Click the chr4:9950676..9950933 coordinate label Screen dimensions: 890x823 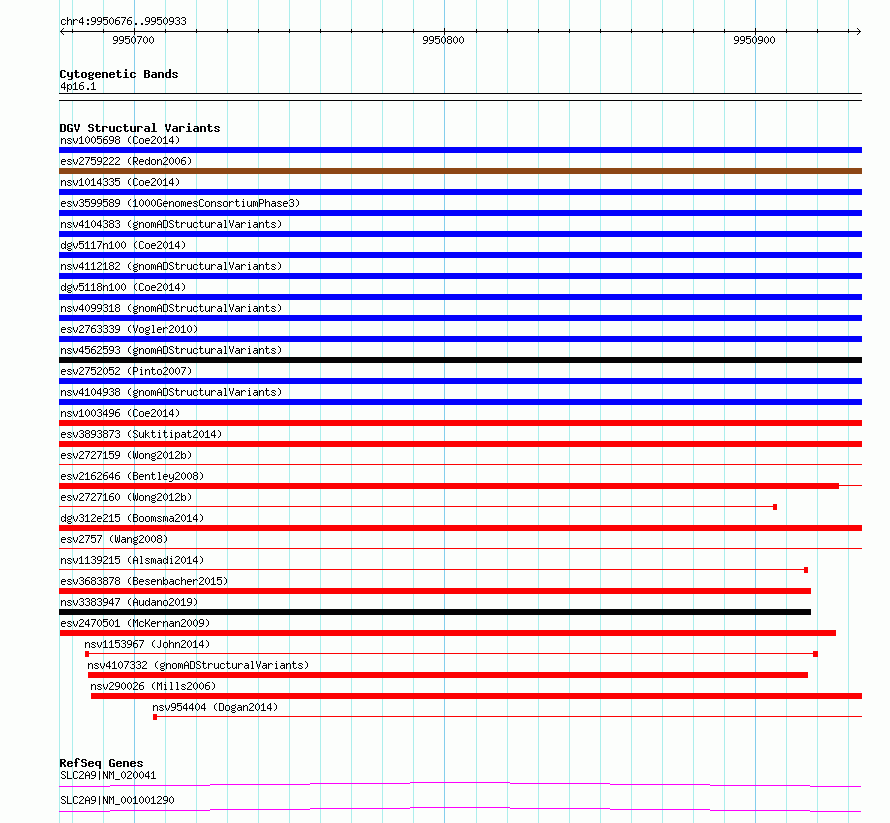pyautogui.click(x=123, y=21)
